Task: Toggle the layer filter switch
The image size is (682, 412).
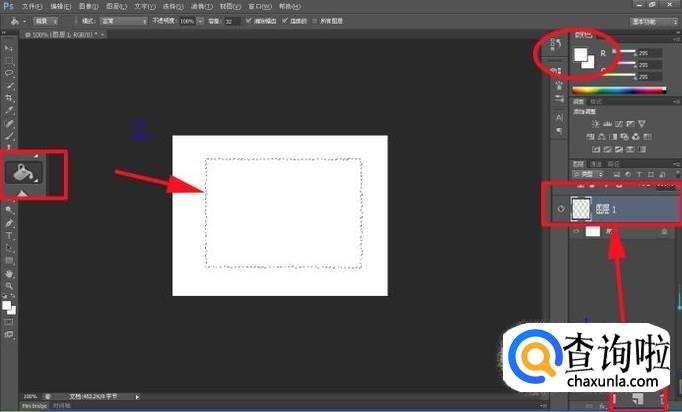Action: click(677, 174)
